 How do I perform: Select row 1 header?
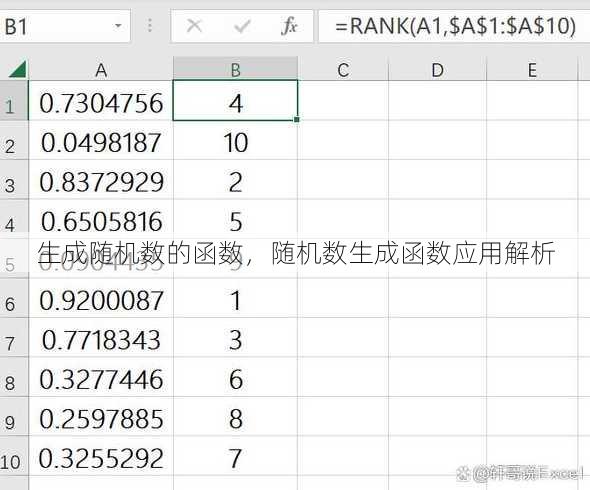[14, 100]
